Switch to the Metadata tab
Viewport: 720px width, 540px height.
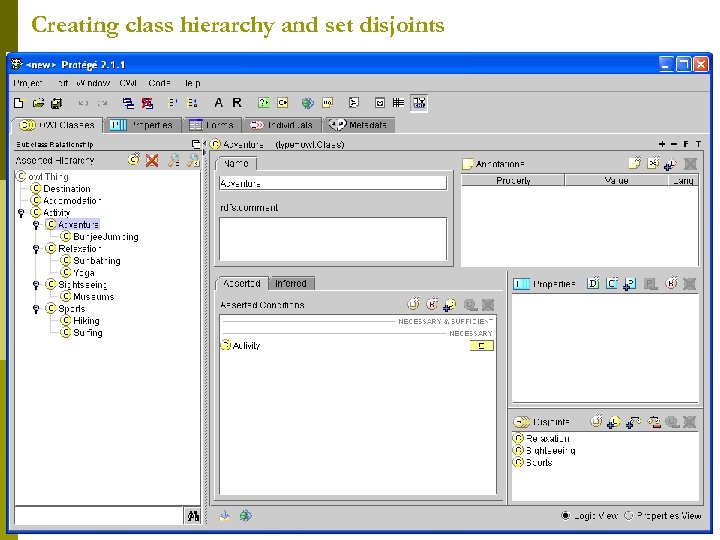click(x=359, y=125)
